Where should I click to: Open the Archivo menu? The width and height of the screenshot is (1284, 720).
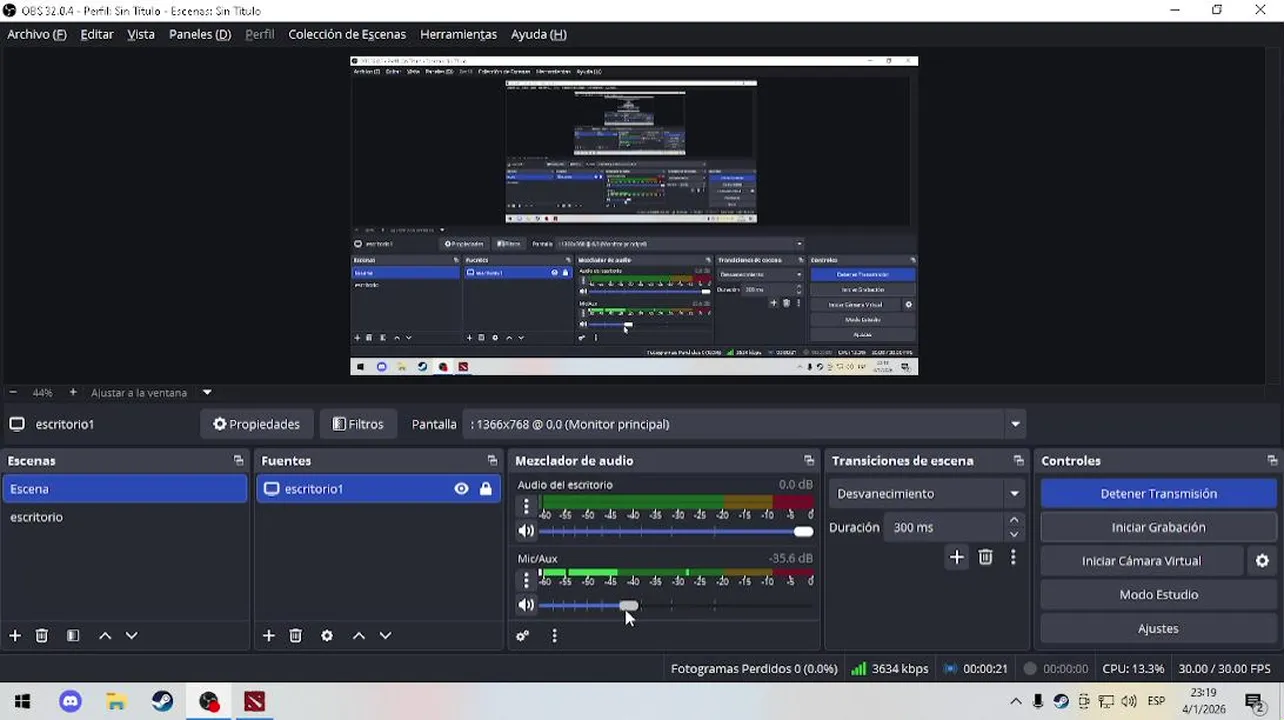(37, 34)
